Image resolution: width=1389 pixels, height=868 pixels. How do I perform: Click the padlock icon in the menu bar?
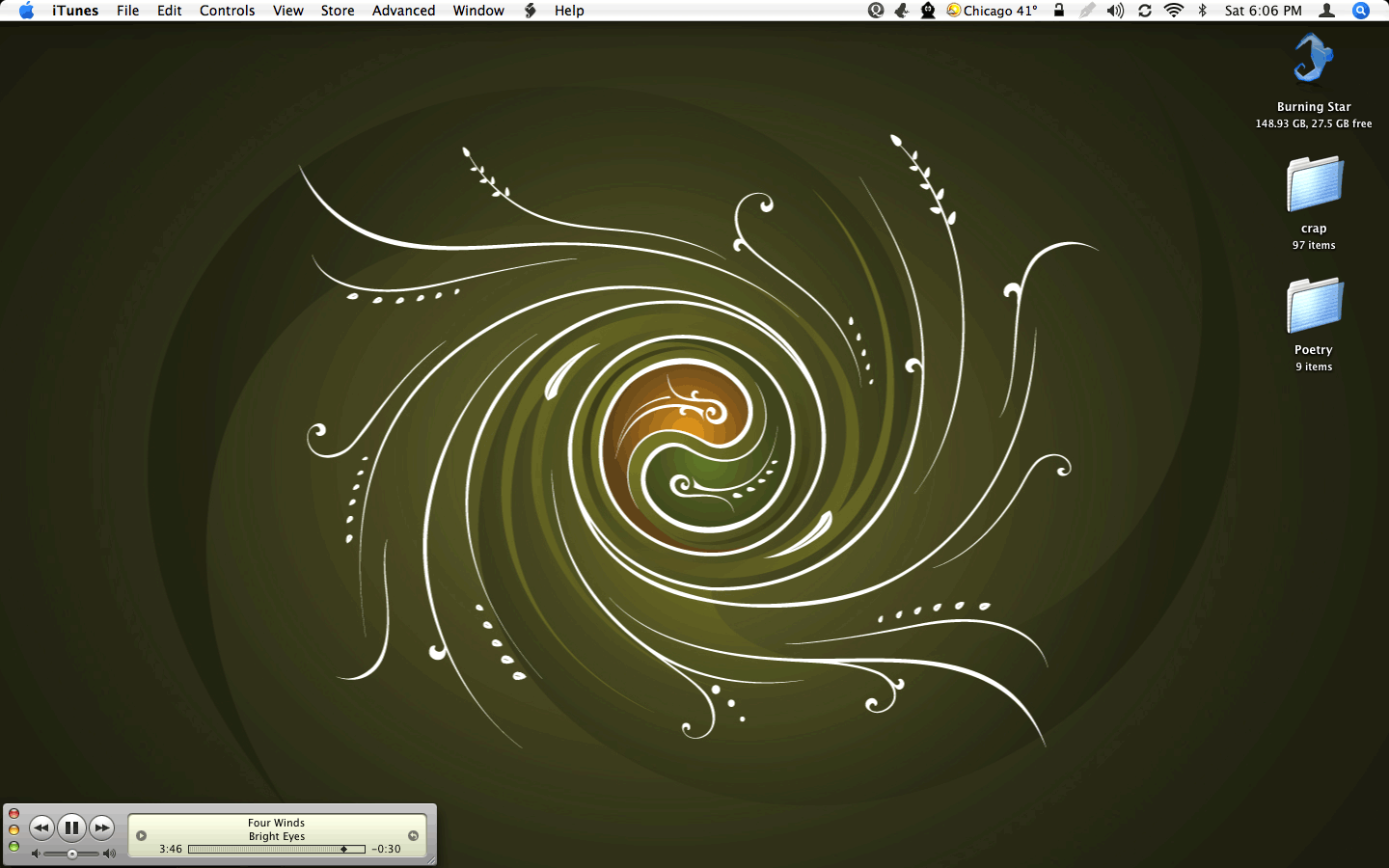point(1059,11)
